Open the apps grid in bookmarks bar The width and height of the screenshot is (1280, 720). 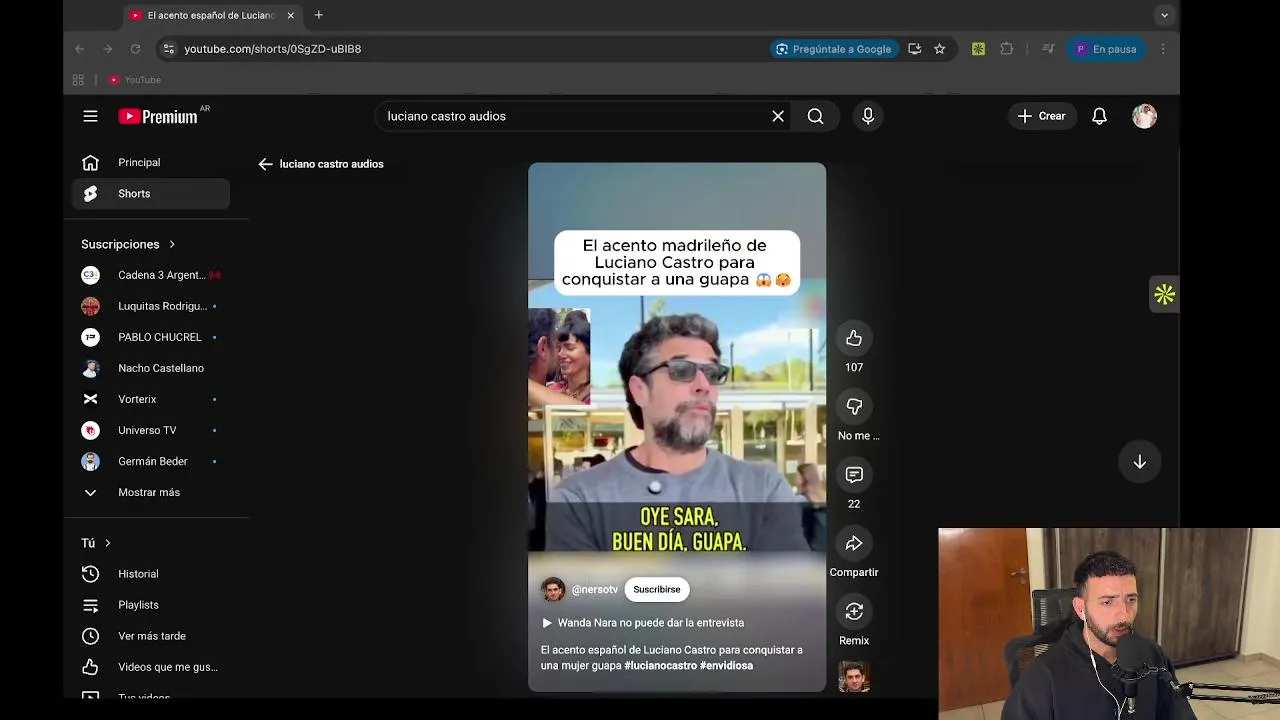pos(78,80)
